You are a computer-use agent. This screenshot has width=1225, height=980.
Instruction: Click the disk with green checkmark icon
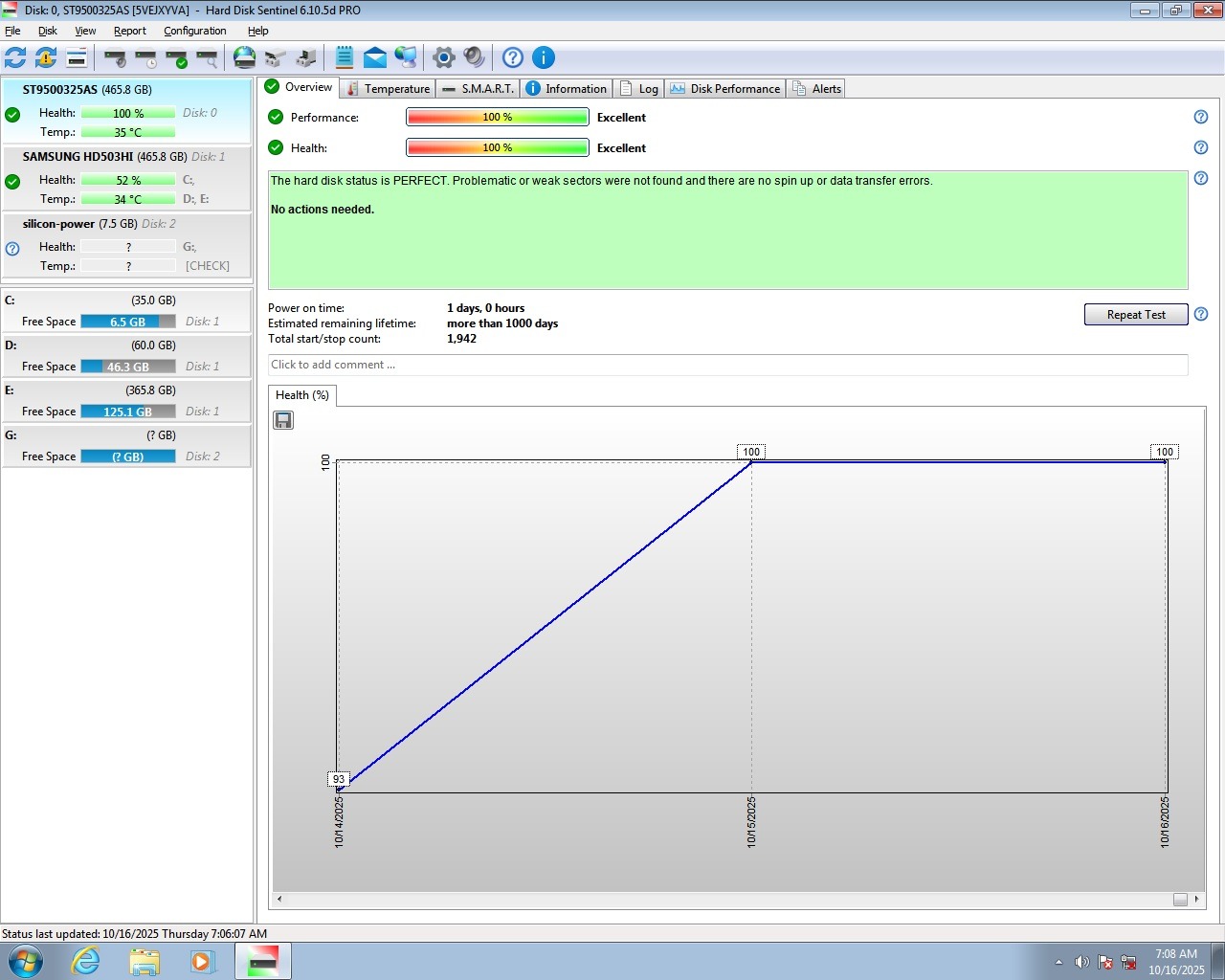pyautogui.click(x=176, y=57)
